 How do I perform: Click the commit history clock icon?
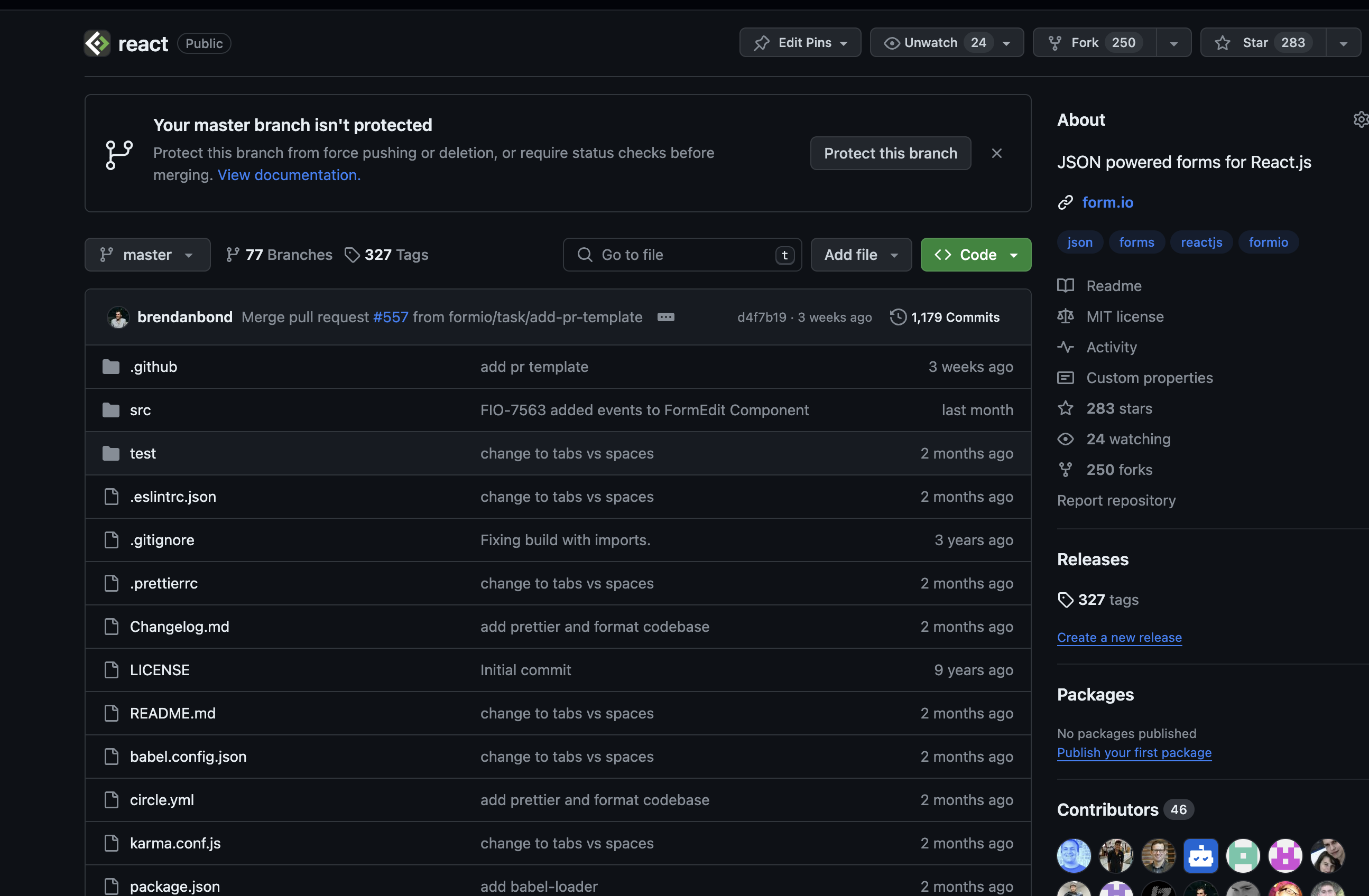pos(898,317)
